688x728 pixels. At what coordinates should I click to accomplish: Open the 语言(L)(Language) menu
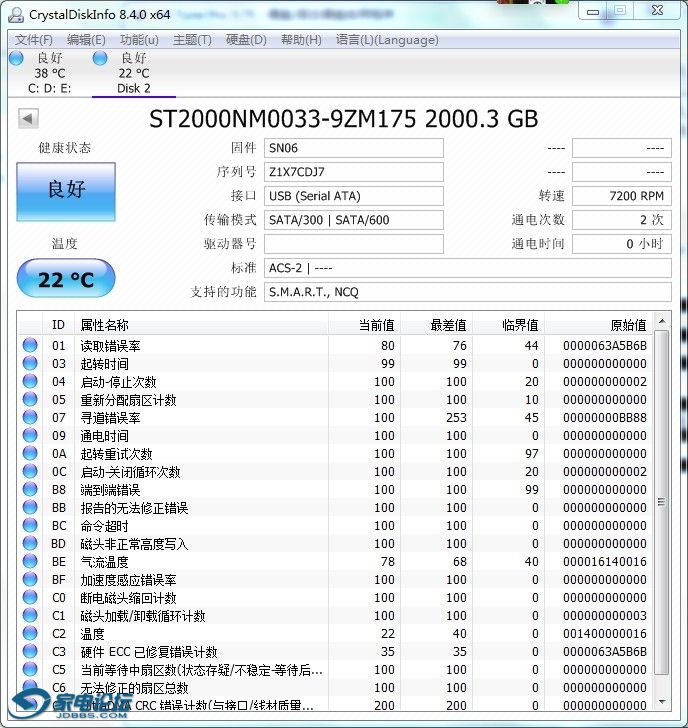(x=387, y=40)
